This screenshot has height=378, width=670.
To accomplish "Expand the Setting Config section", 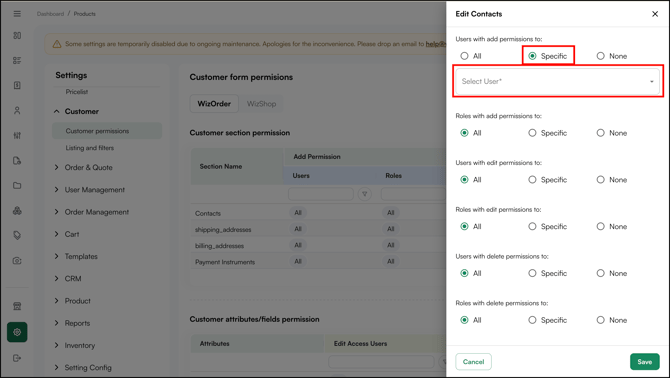I will pos(56,367).
